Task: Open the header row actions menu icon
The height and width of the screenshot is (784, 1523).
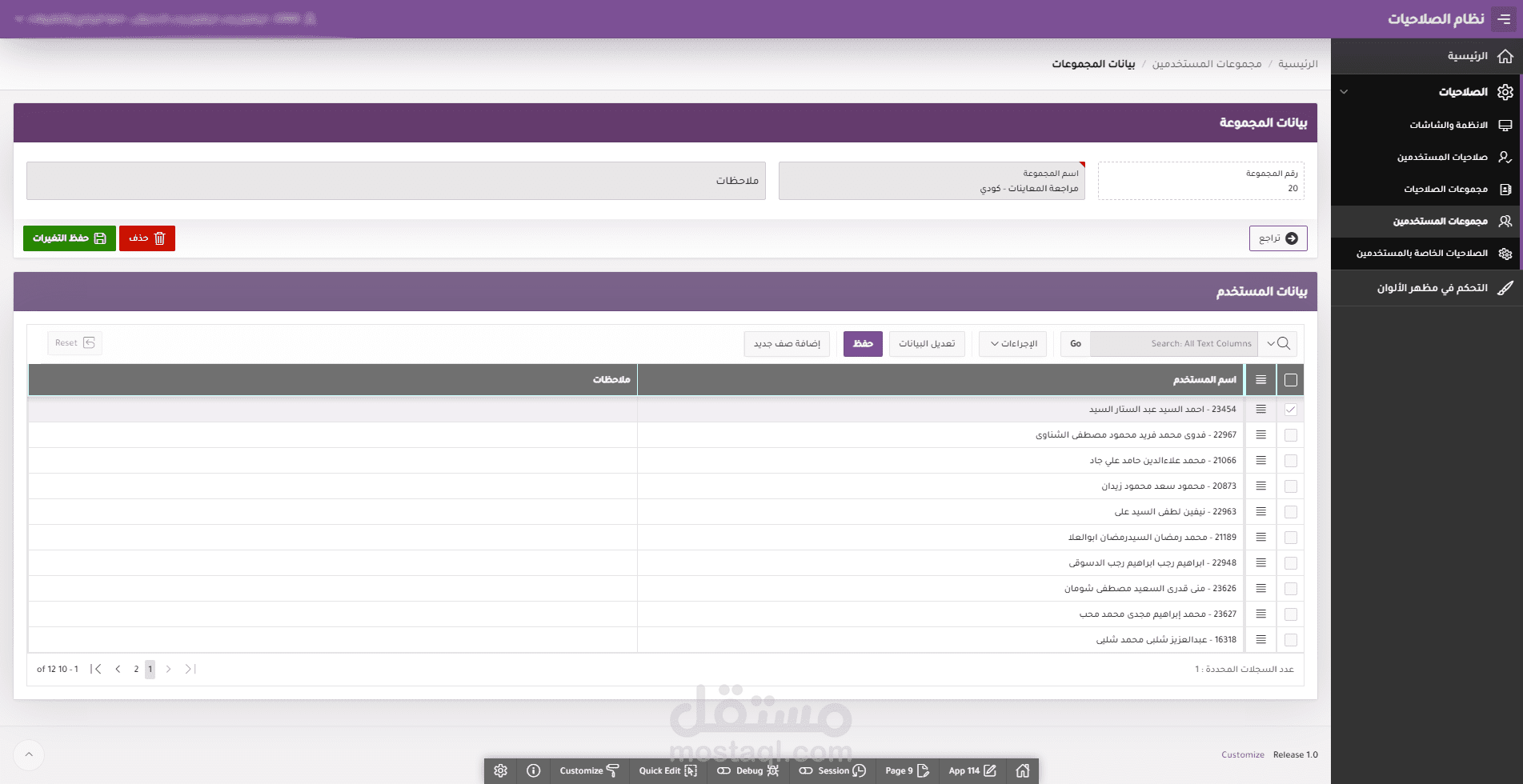Action: (x=1261, y=380)
